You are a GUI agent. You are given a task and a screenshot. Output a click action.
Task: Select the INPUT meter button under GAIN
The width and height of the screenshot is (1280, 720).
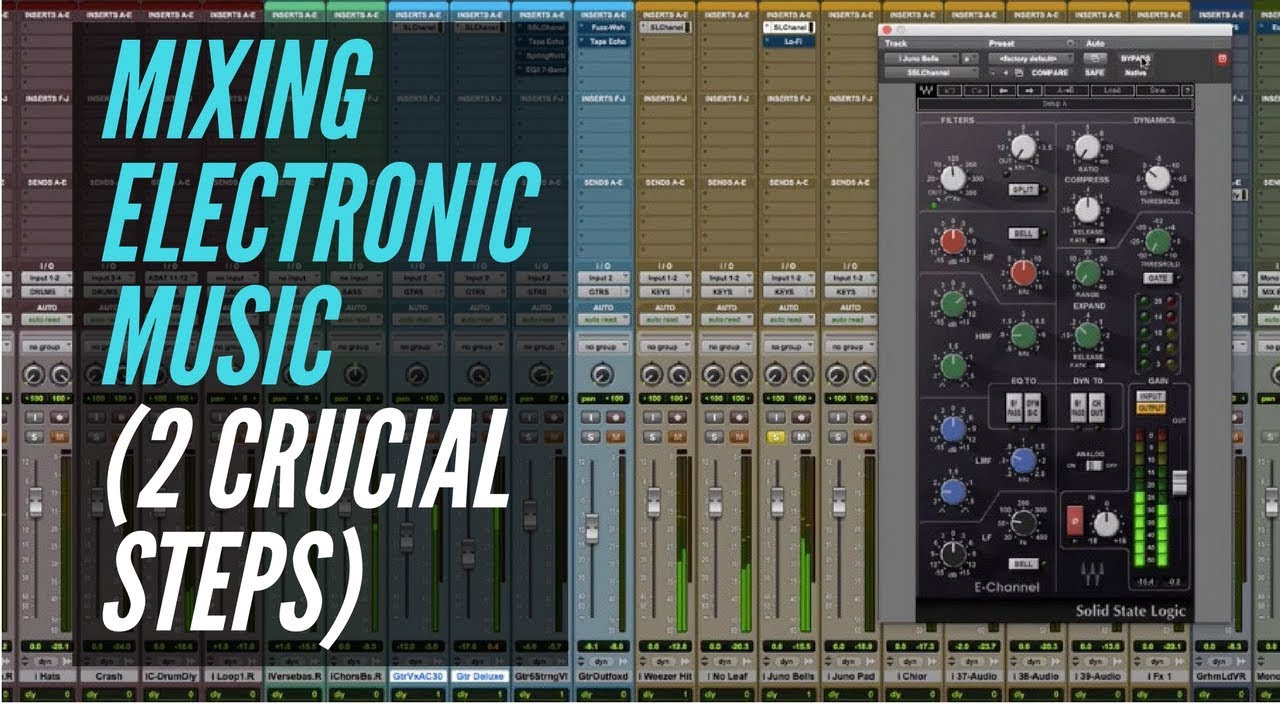click(x=1151, y=396)
